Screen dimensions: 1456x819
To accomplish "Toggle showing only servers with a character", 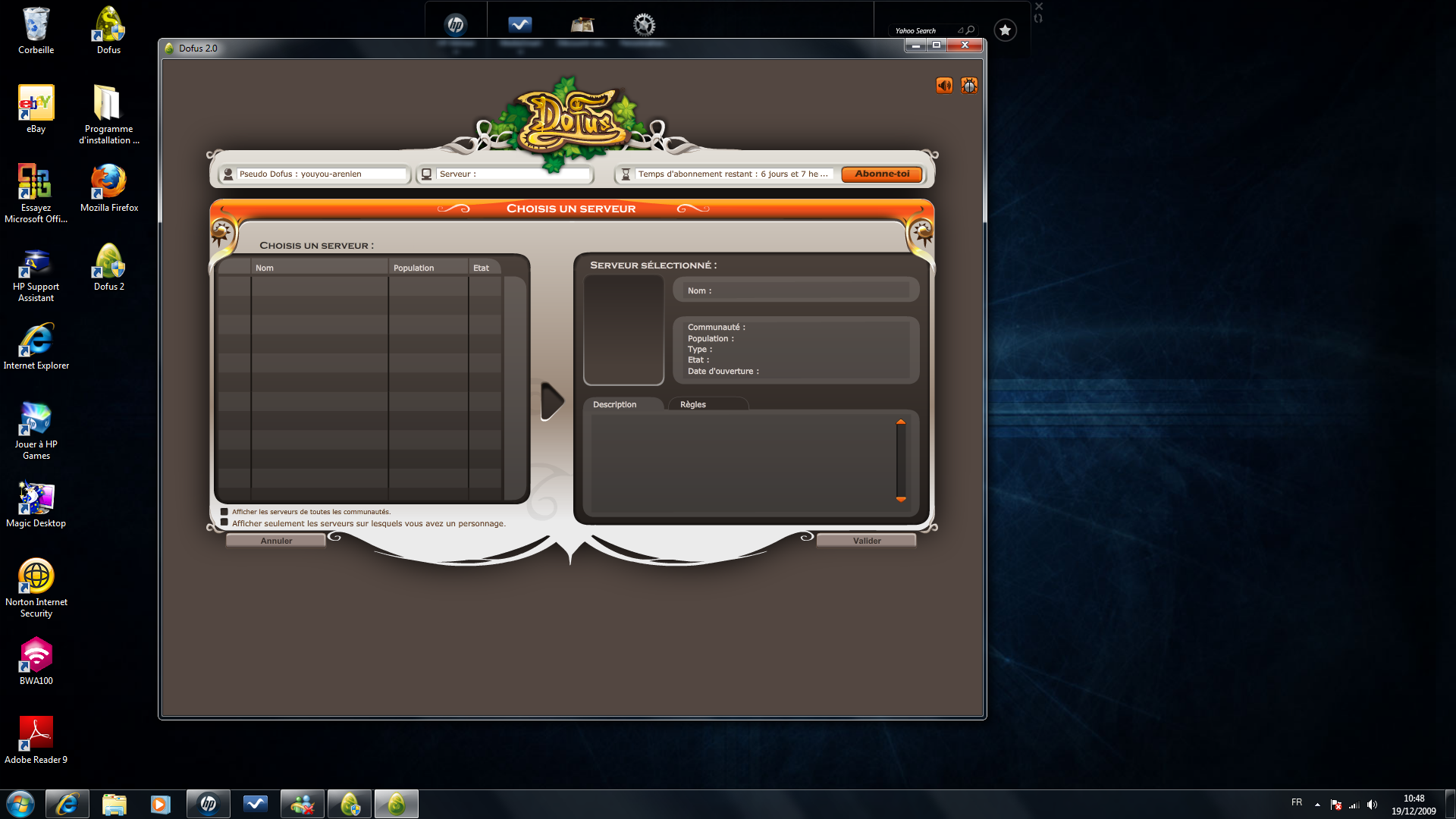I will click(224, 522).
